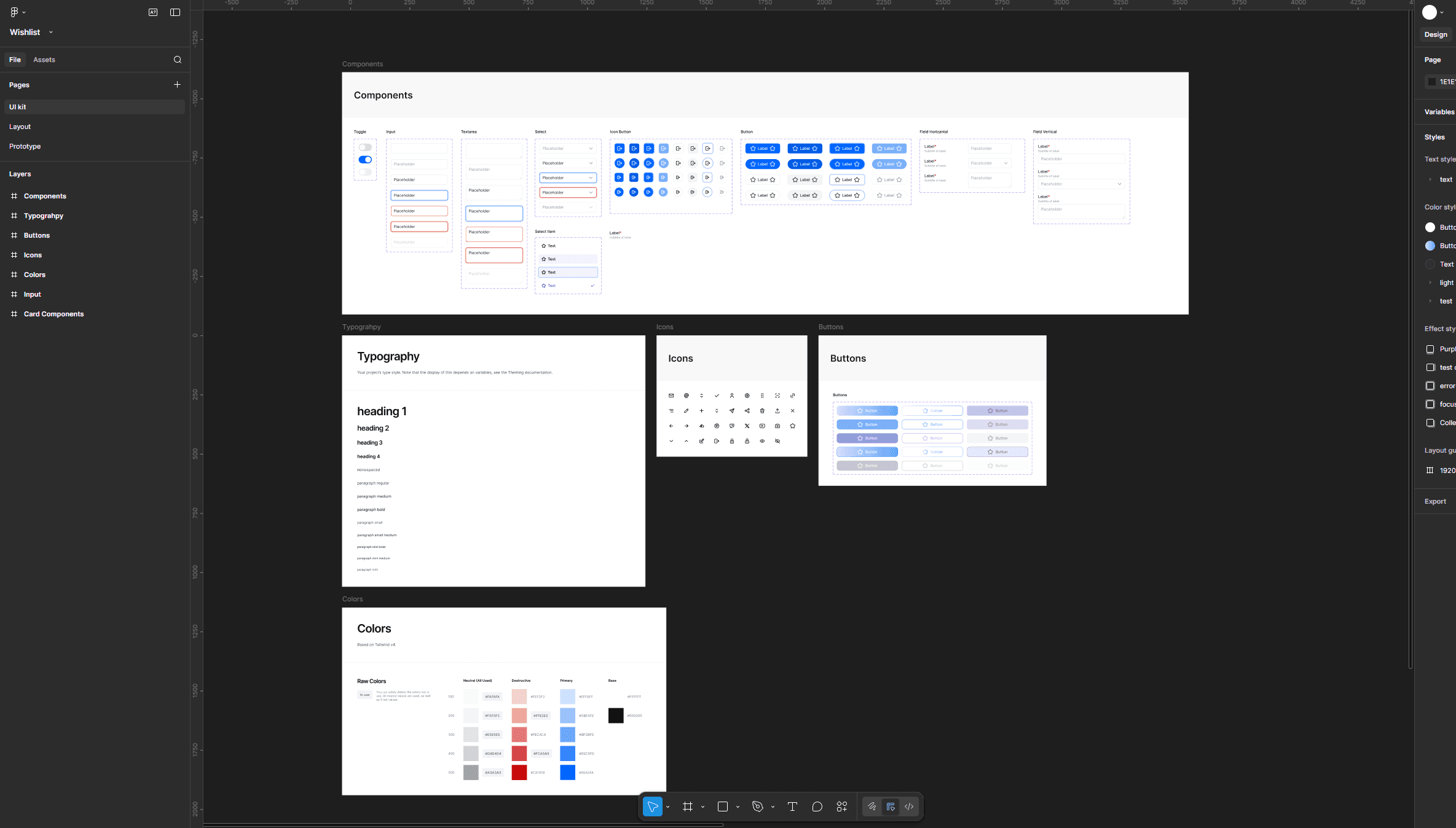The height and width of the screenshot is (828, 1456).
Task: Add a new page with plus
Action: (177, 85)
